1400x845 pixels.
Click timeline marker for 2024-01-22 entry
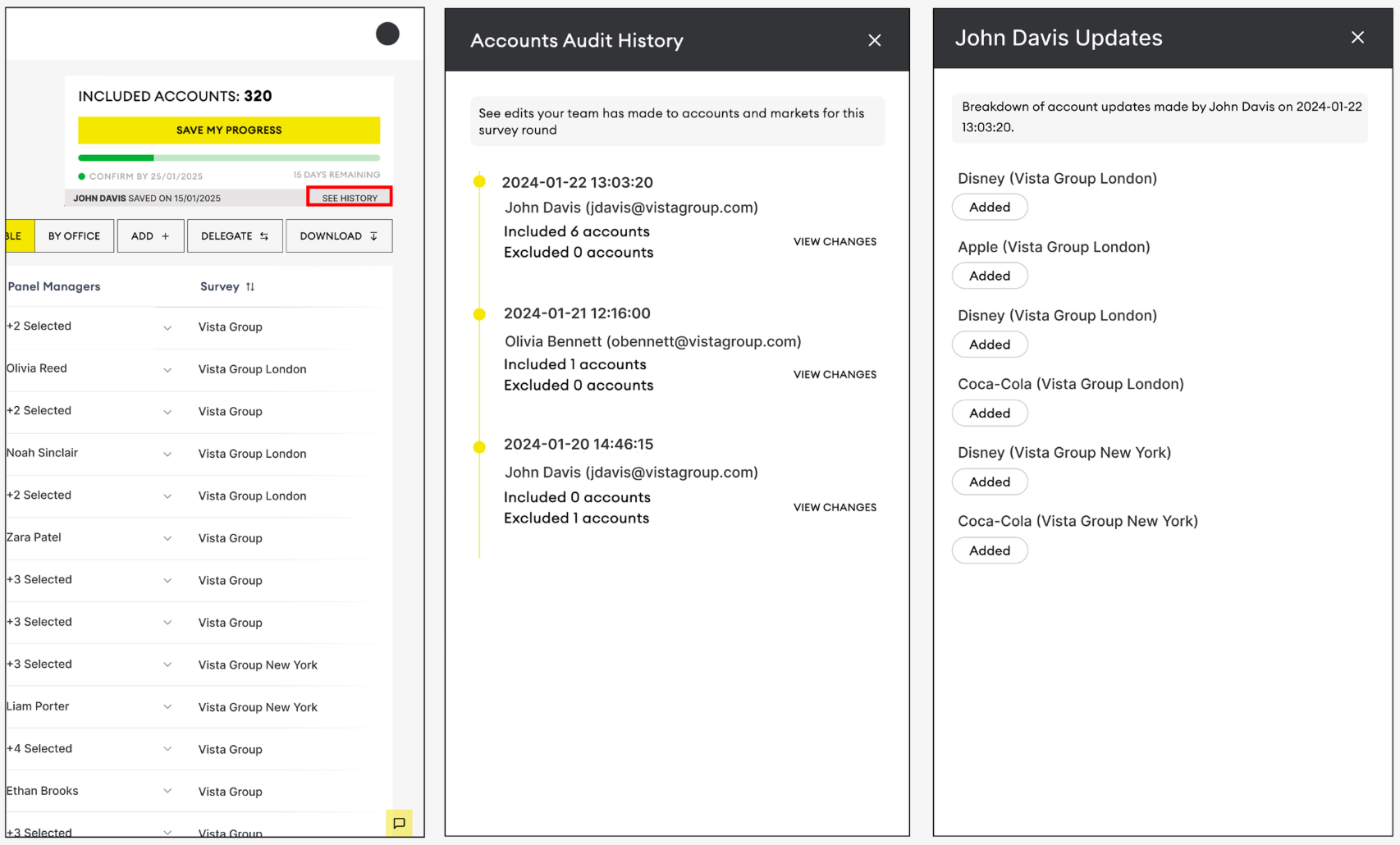coord(479,181)
